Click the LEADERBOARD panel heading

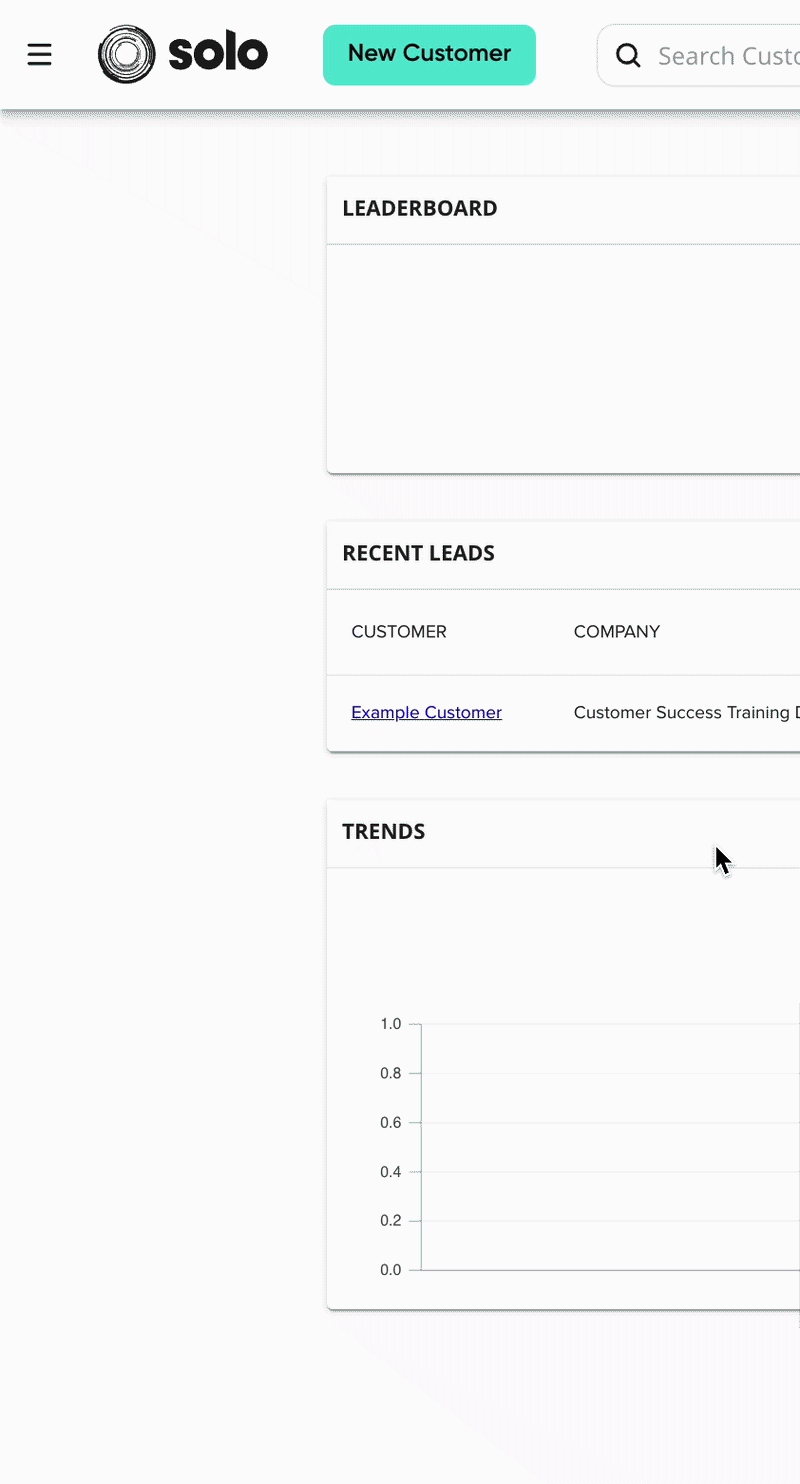(419, 208)
